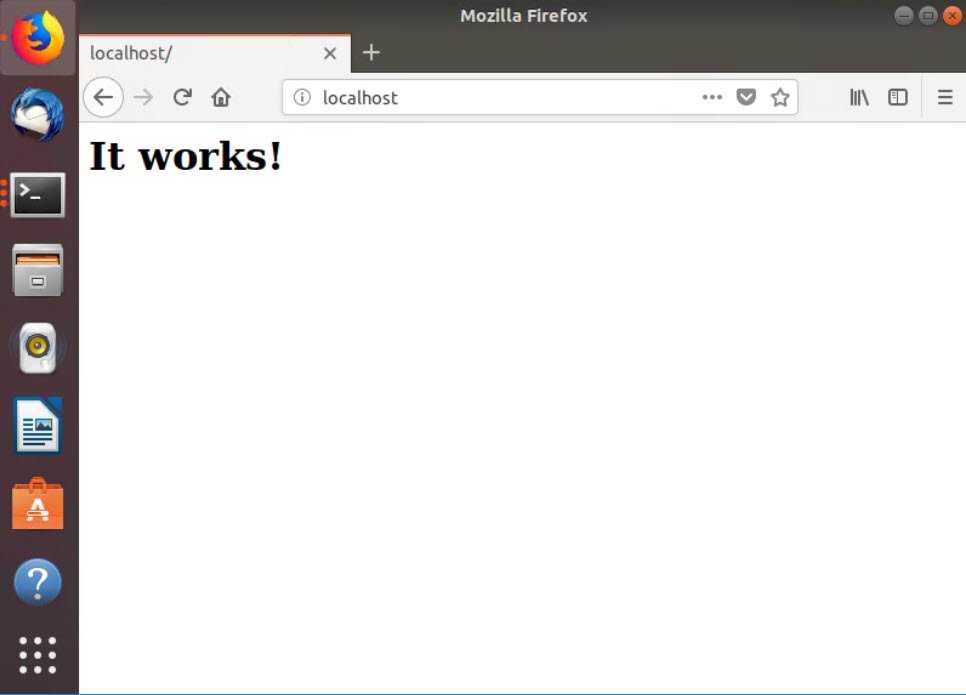This screenshot has height=695, width=966.
Task: Open Ubuntu Software from the dock
Action: pyautogui.click(x=38, y=503)
